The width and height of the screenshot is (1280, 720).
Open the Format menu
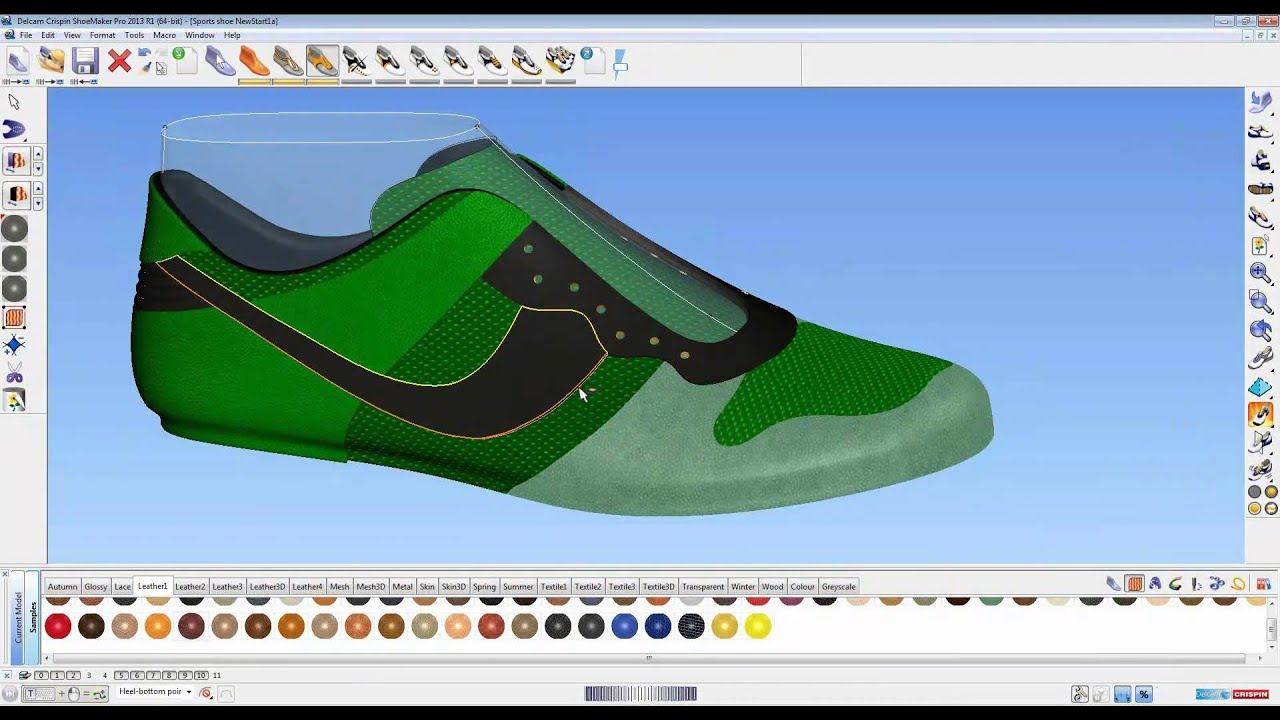102,35
